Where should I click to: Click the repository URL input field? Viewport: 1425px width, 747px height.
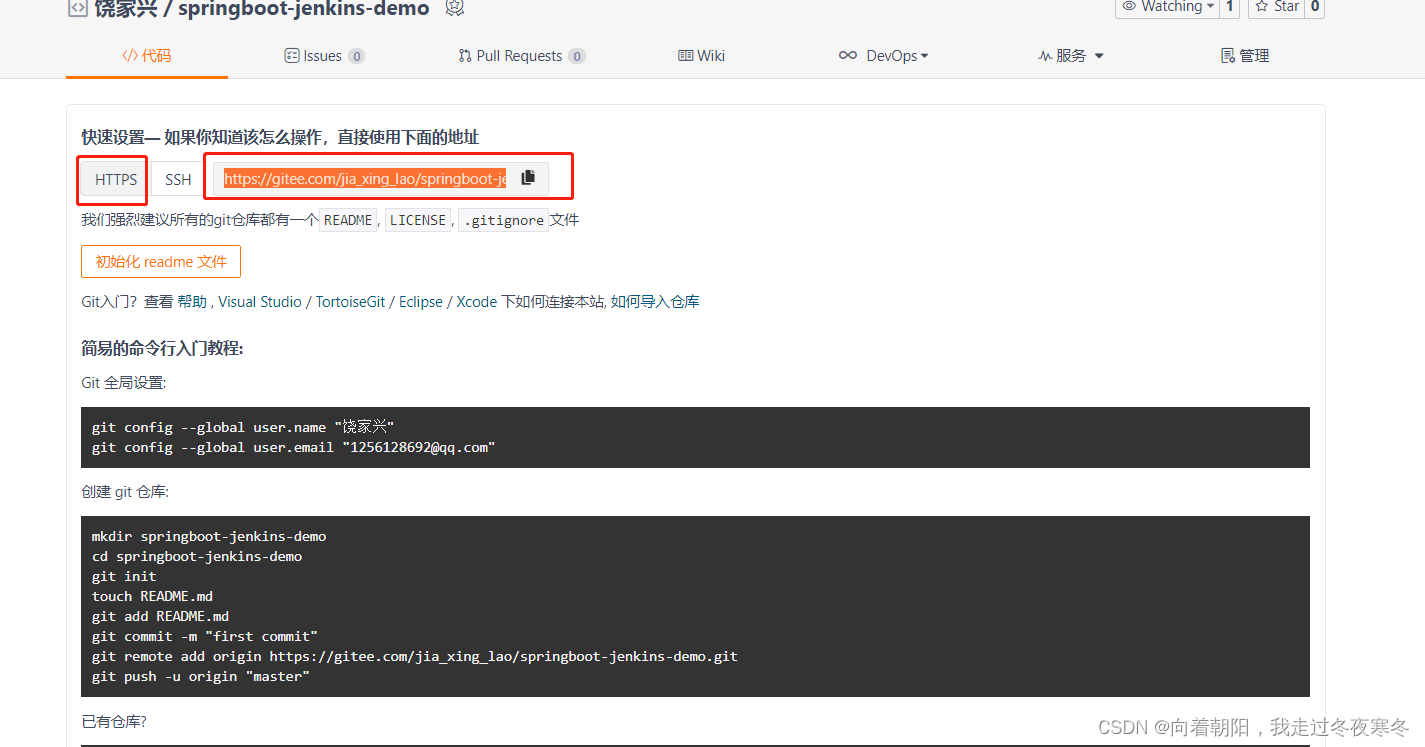pyautogui.click(x=365, y=179)
